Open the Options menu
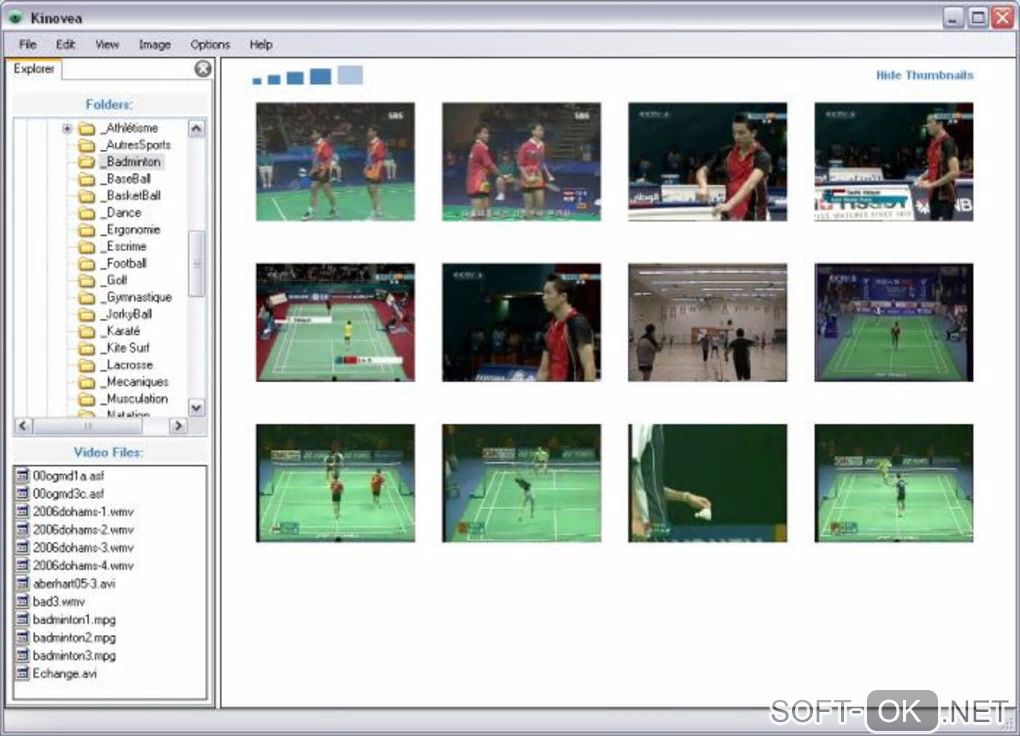Screen dimensions: 1020x736 click(x=210, y=44)
